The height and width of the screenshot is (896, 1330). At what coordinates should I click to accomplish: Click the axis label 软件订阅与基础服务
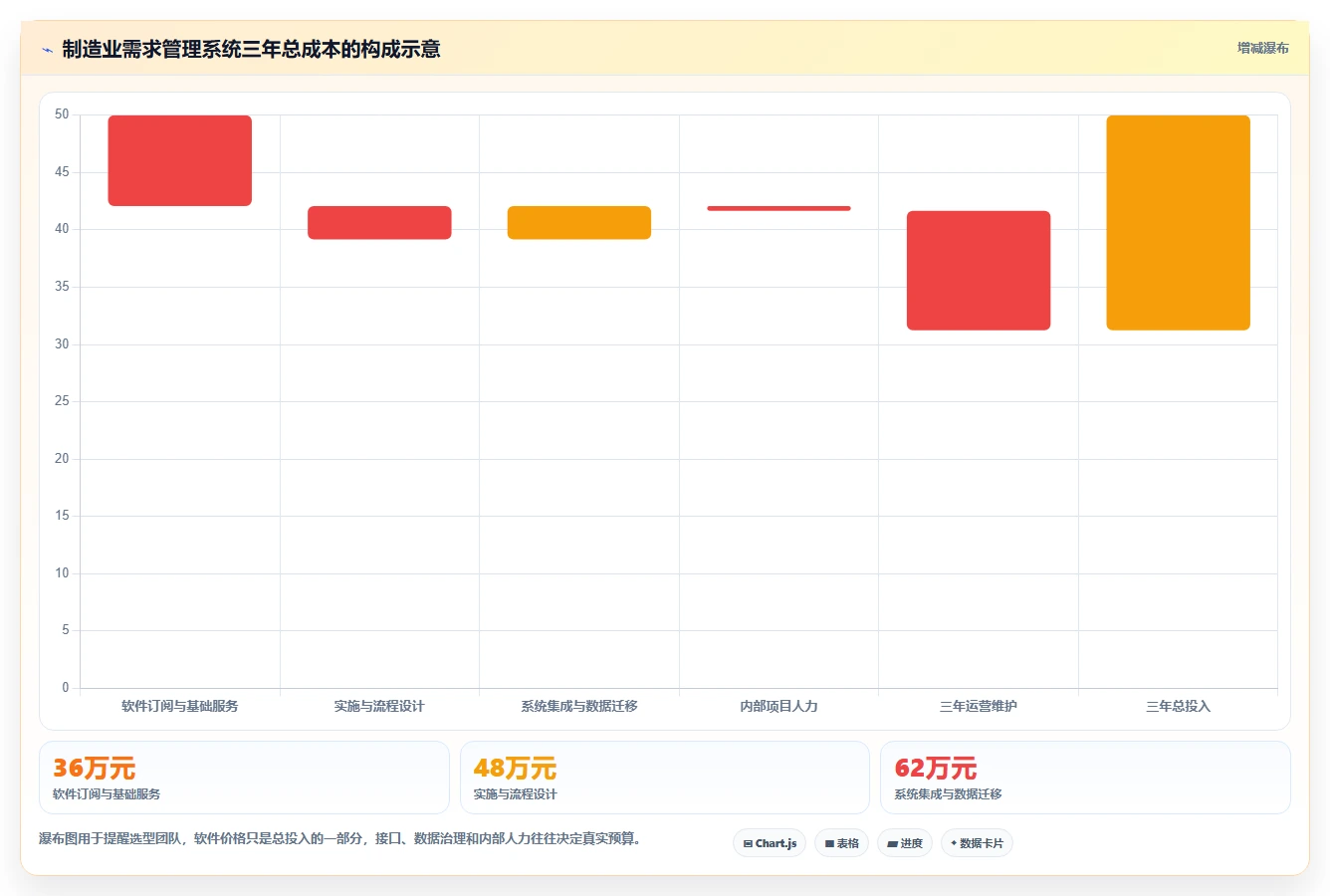[x=180, y=706]
